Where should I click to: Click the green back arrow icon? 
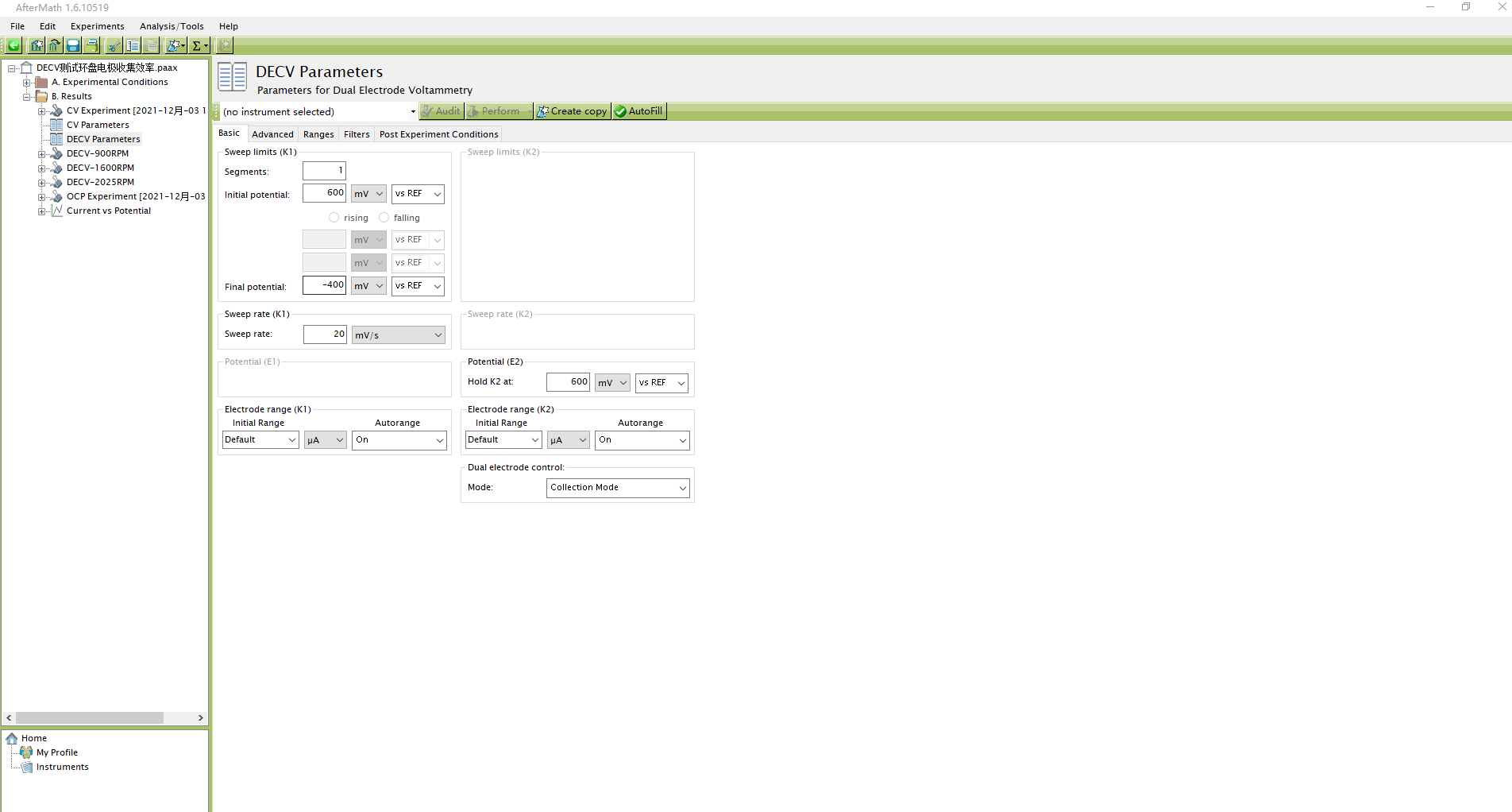point(13,45)
